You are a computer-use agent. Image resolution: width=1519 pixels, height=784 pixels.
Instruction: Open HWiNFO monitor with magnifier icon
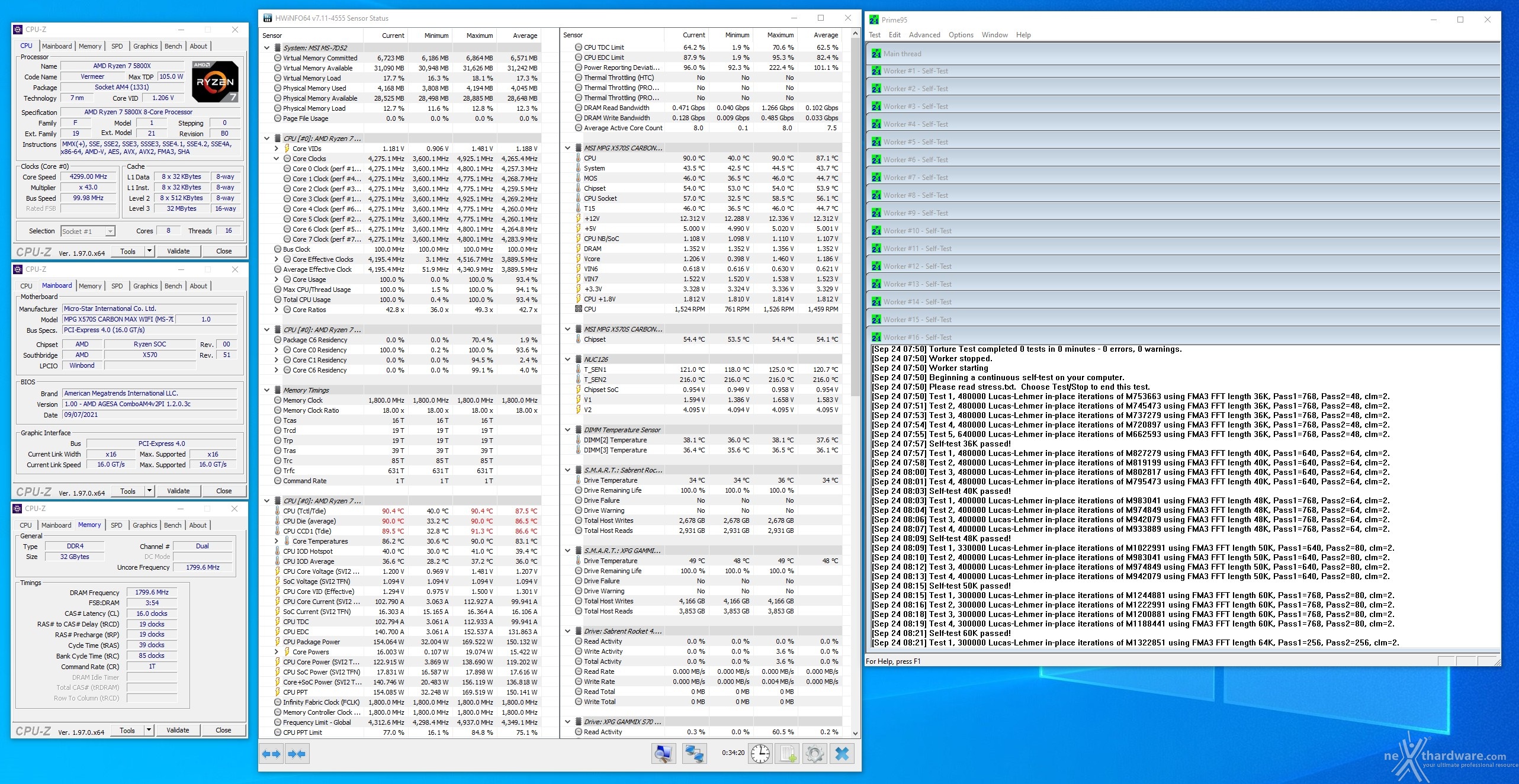click(663, 753)
